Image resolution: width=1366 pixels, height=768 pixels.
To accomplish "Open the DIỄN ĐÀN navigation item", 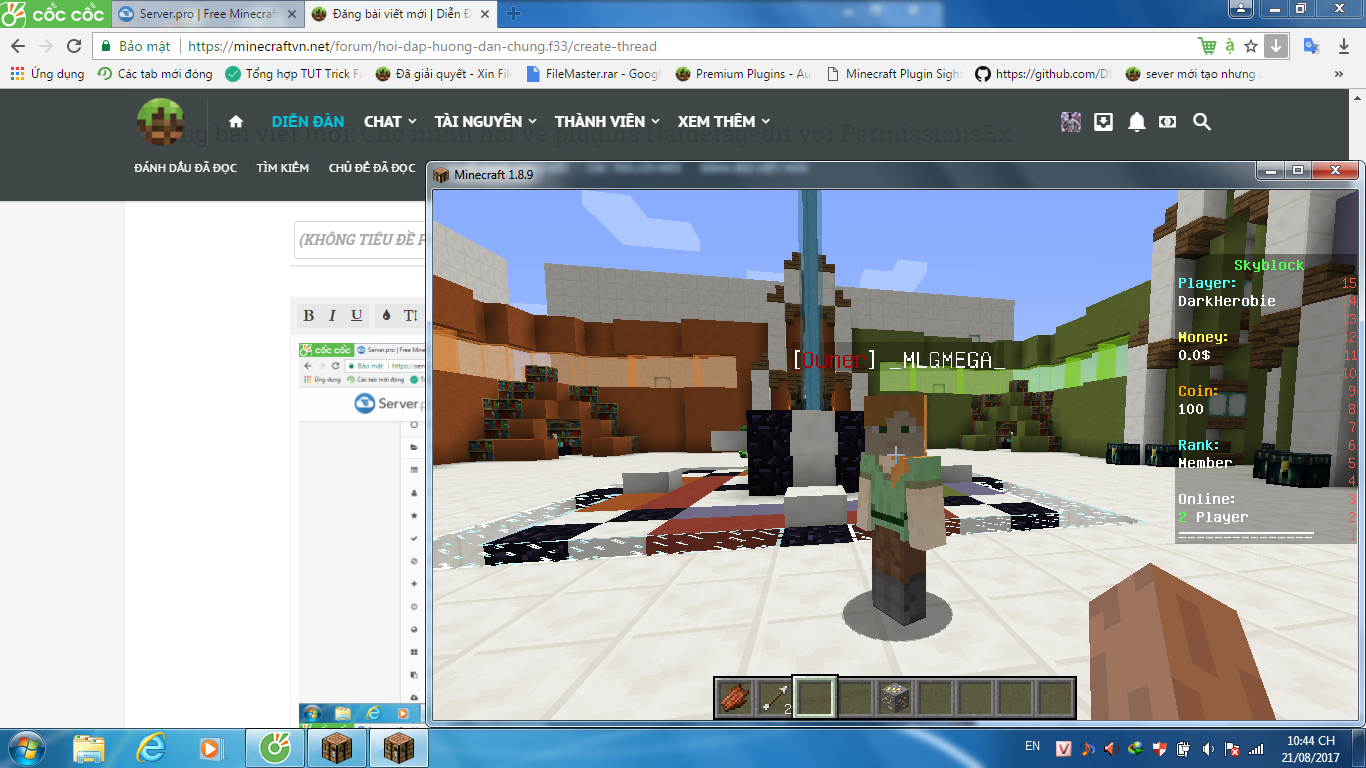I will 308,122.
